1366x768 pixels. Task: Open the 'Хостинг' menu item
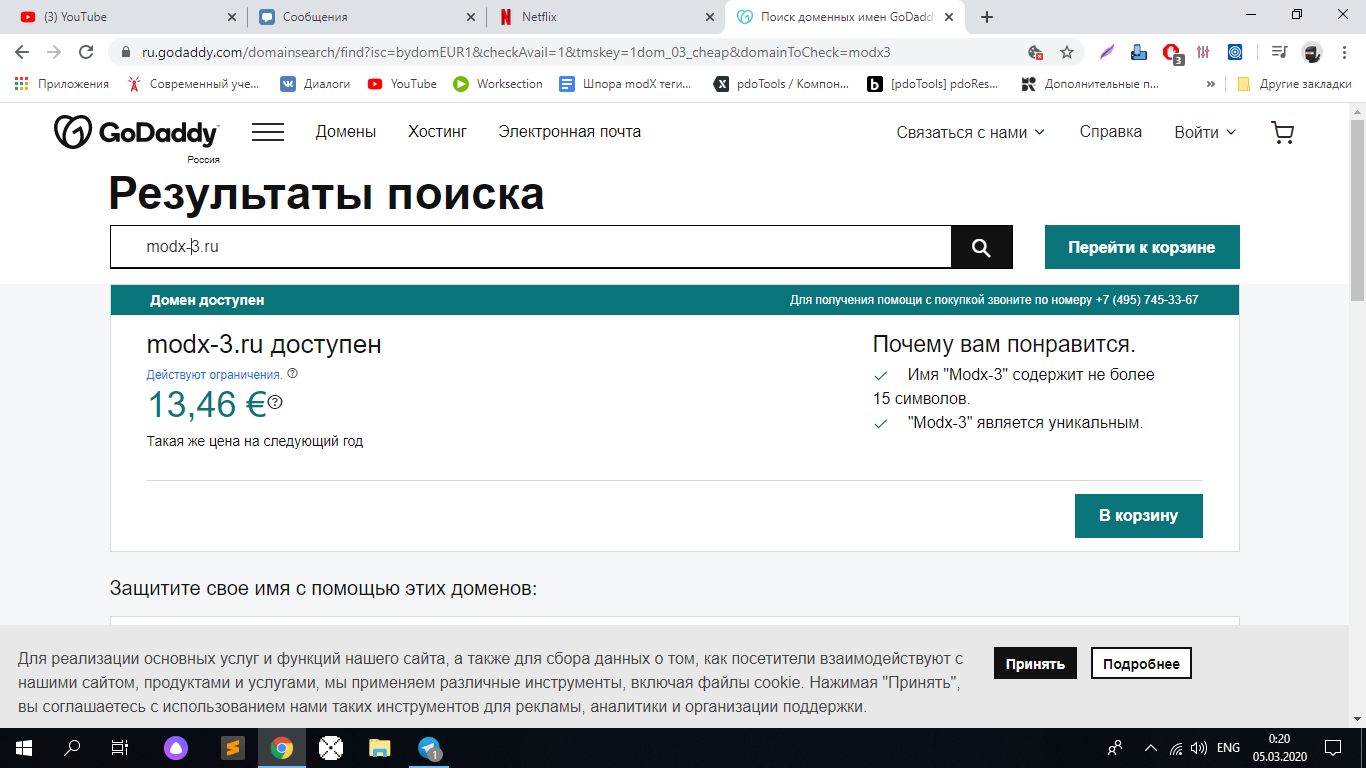(x=437, y=131)
